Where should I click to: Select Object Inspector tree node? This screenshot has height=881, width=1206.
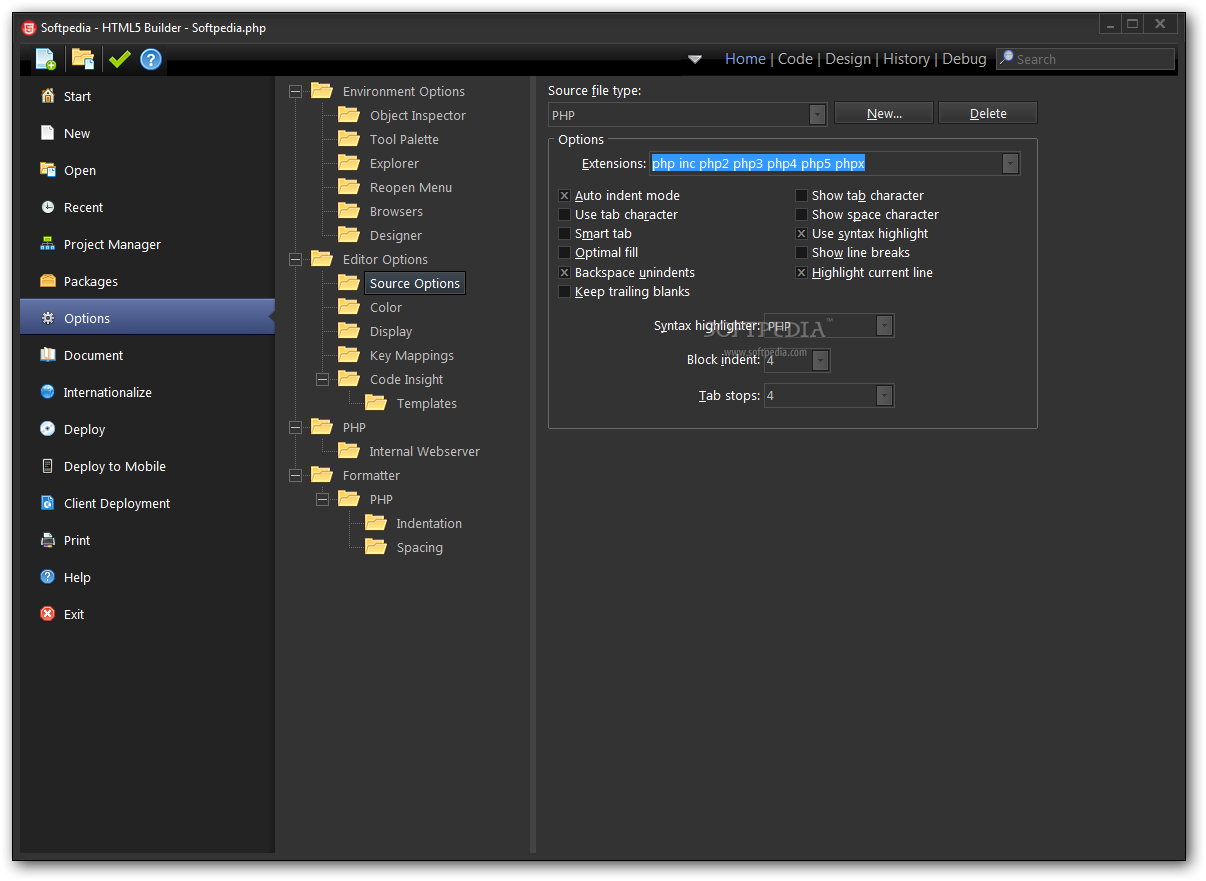418,116
